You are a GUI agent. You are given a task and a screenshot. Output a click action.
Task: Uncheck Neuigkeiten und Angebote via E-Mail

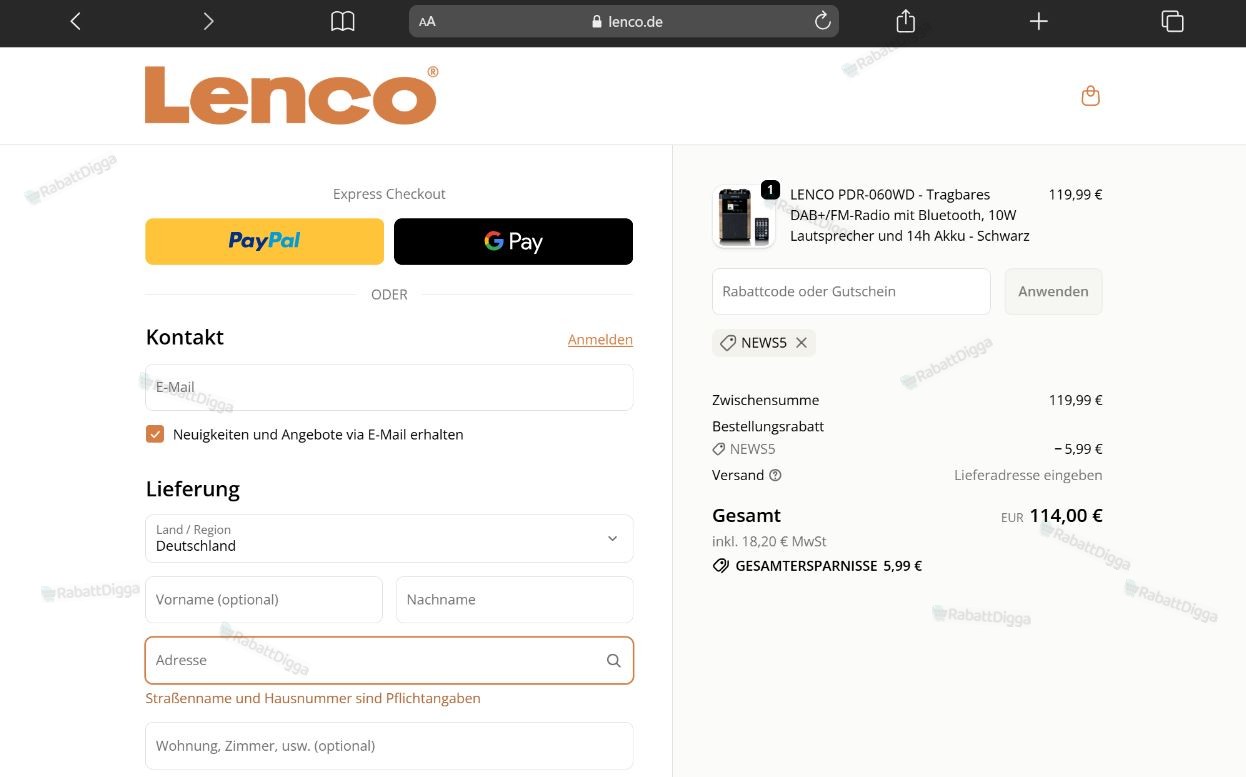tap(155, 434)
